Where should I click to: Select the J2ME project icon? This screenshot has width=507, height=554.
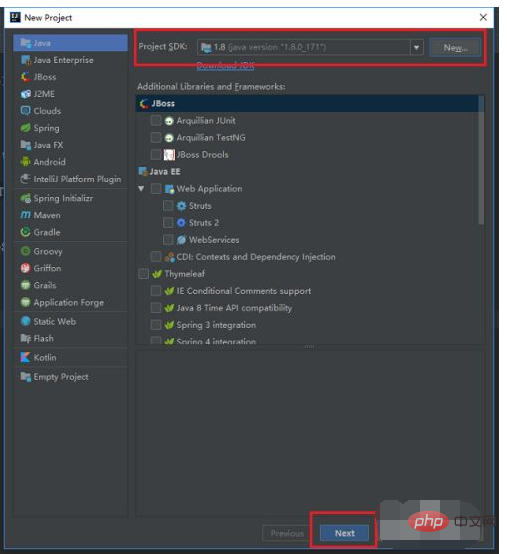(x=25, y=94)
